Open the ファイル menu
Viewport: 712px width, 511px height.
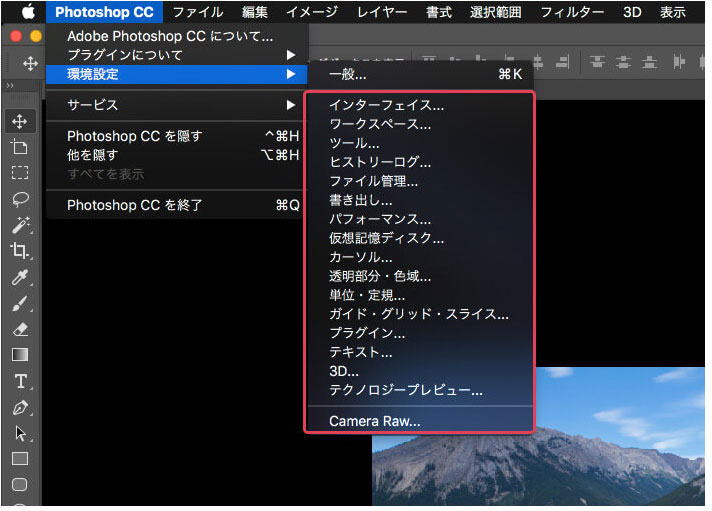pos(198,12)
